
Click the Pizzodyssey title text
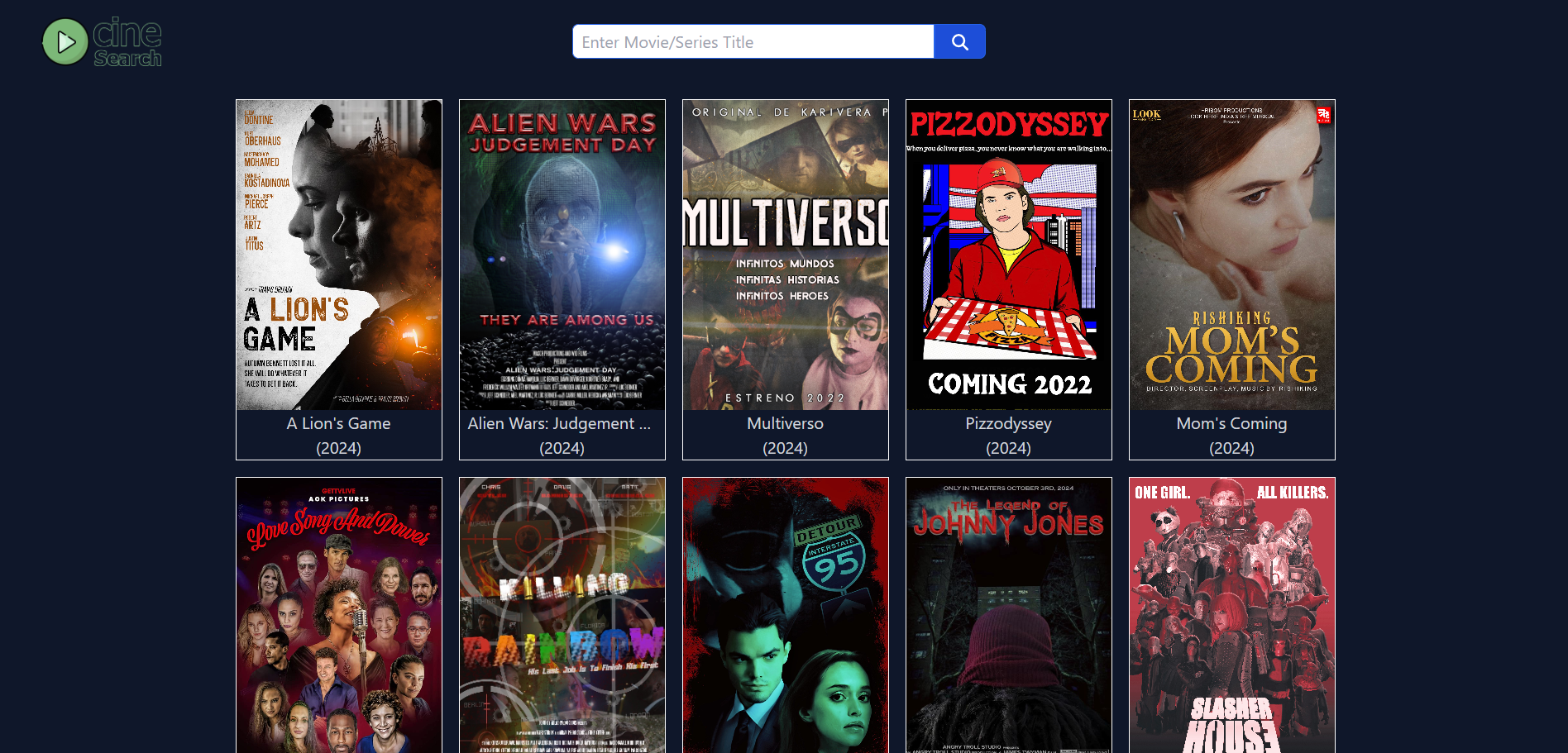pos(1009,423)
